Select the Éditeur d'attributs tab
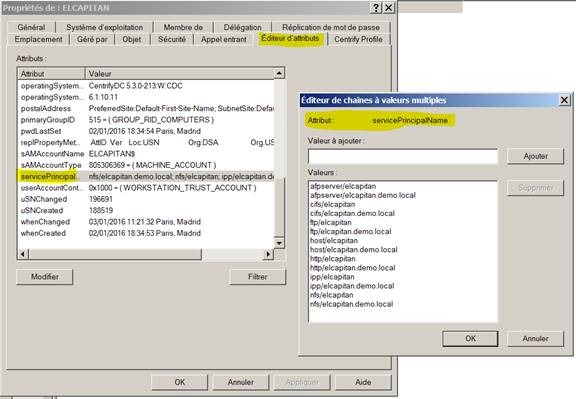This screenshot has width=576, height=399. click(x=290, y=38)
